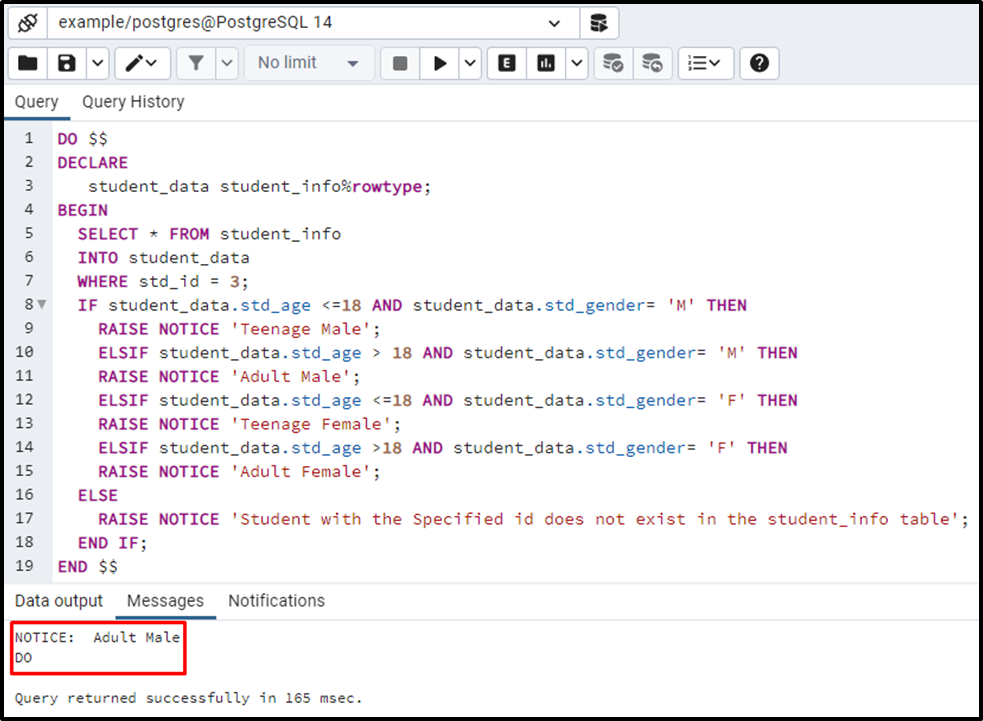The height and width of the screenshot is (721, 983).
Task: Execute the query with the play button
Action: (440, 63)
